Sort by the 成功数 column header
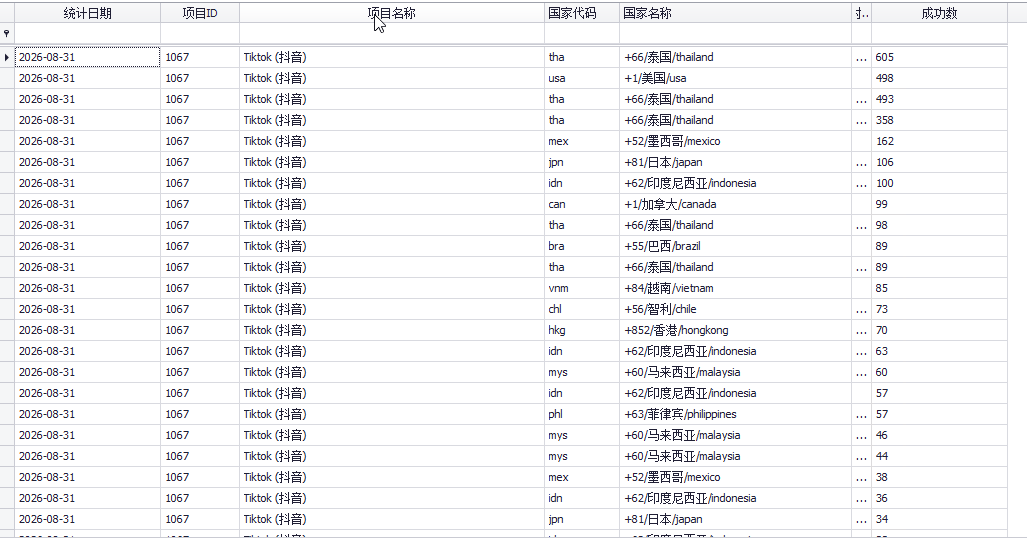This screenshot has height=538, width=1027. [x=939, y=12]
